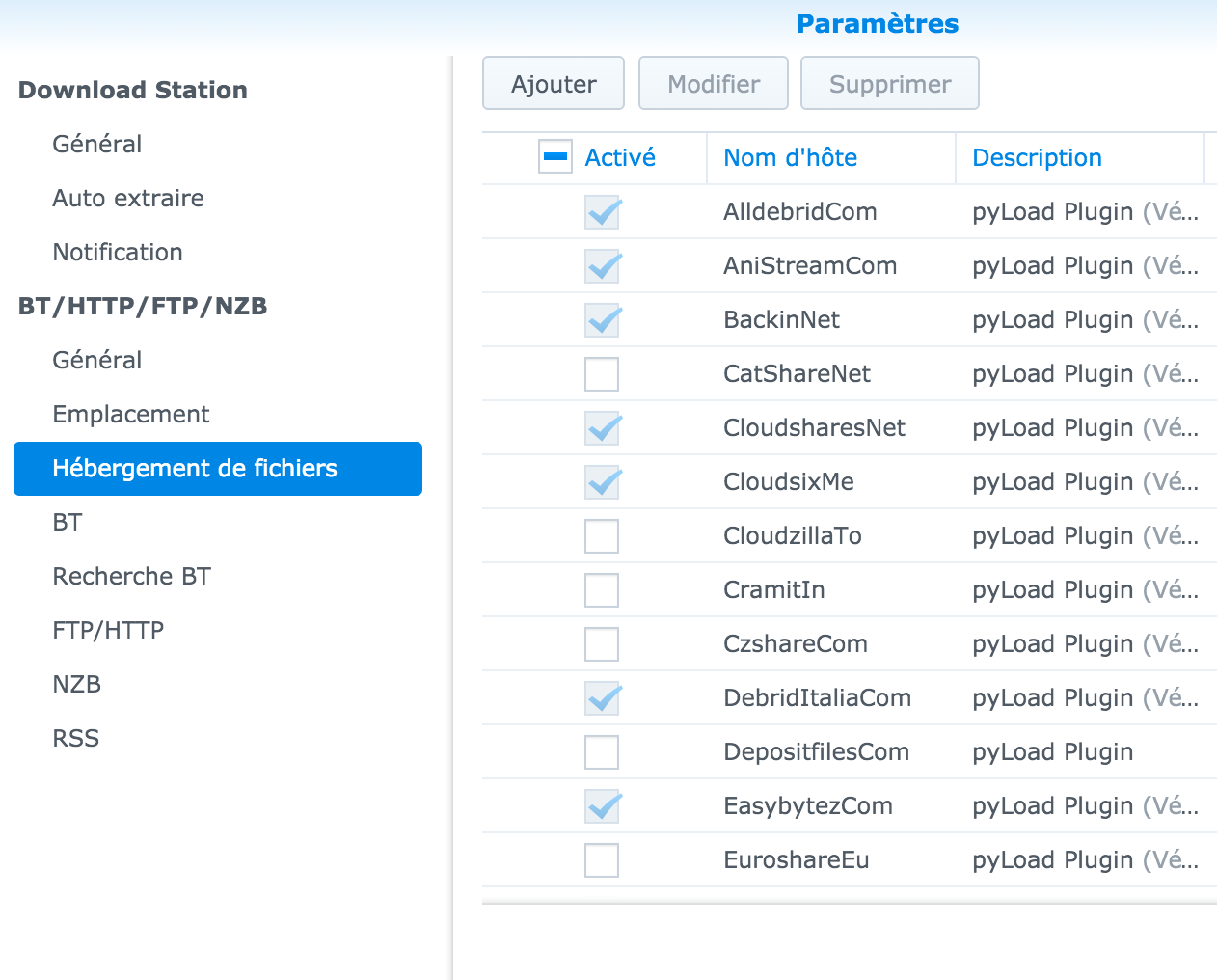Click the DepositfilesCom pyLoad Plugin description
Image resolution: width=1217 pixels, height=980 pixels.
[x=1053, y=752]
